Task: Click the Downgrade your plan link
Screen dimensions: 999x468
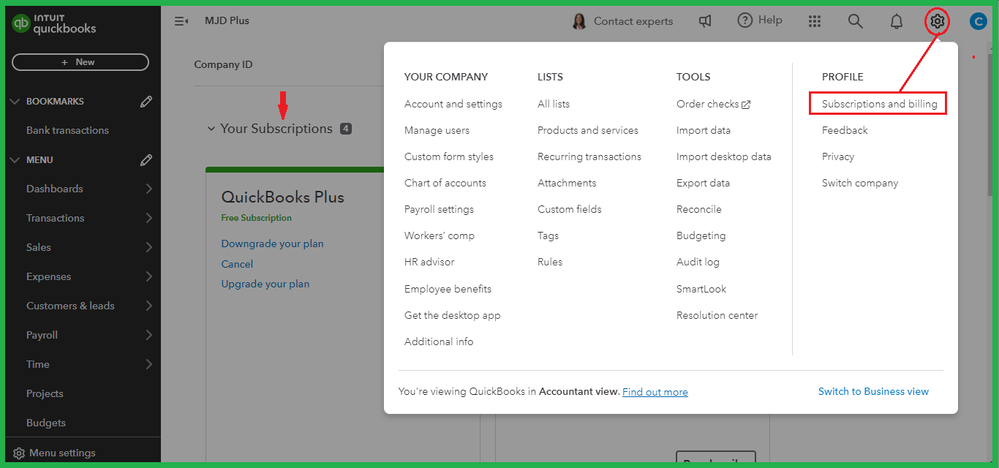Action: pyautogui.click(x=272, y=244)
